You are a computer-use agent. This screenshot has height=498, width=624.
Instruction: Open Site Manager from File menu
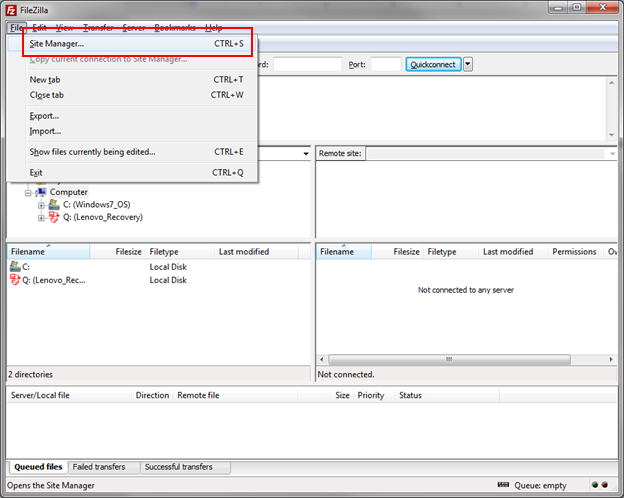point(133,44)
